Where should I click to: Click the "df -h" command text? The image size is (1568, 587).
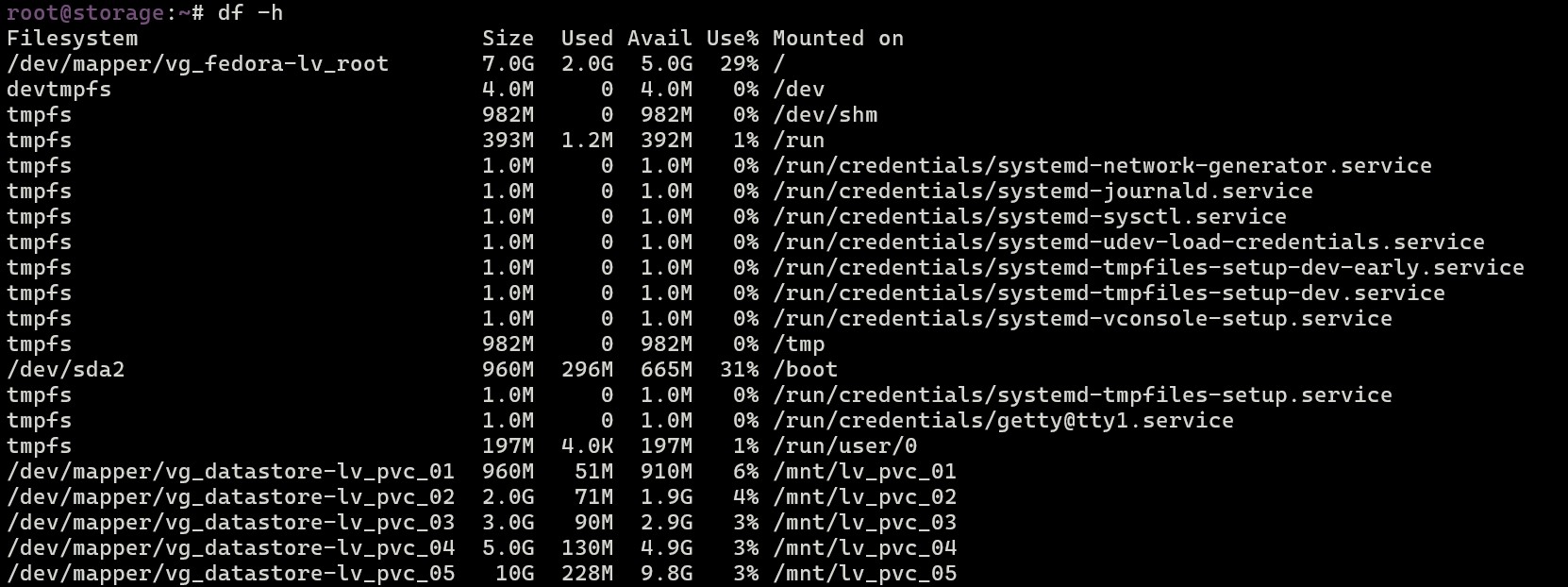click(250, 13)
